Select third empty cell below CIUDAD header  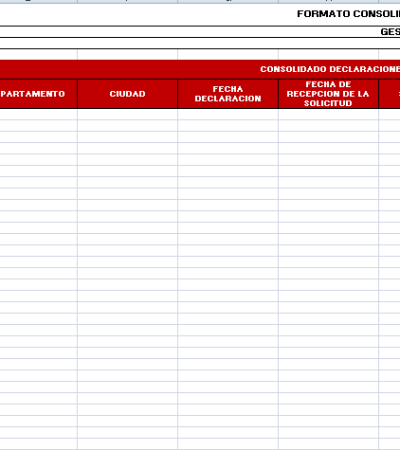point(127,137)
